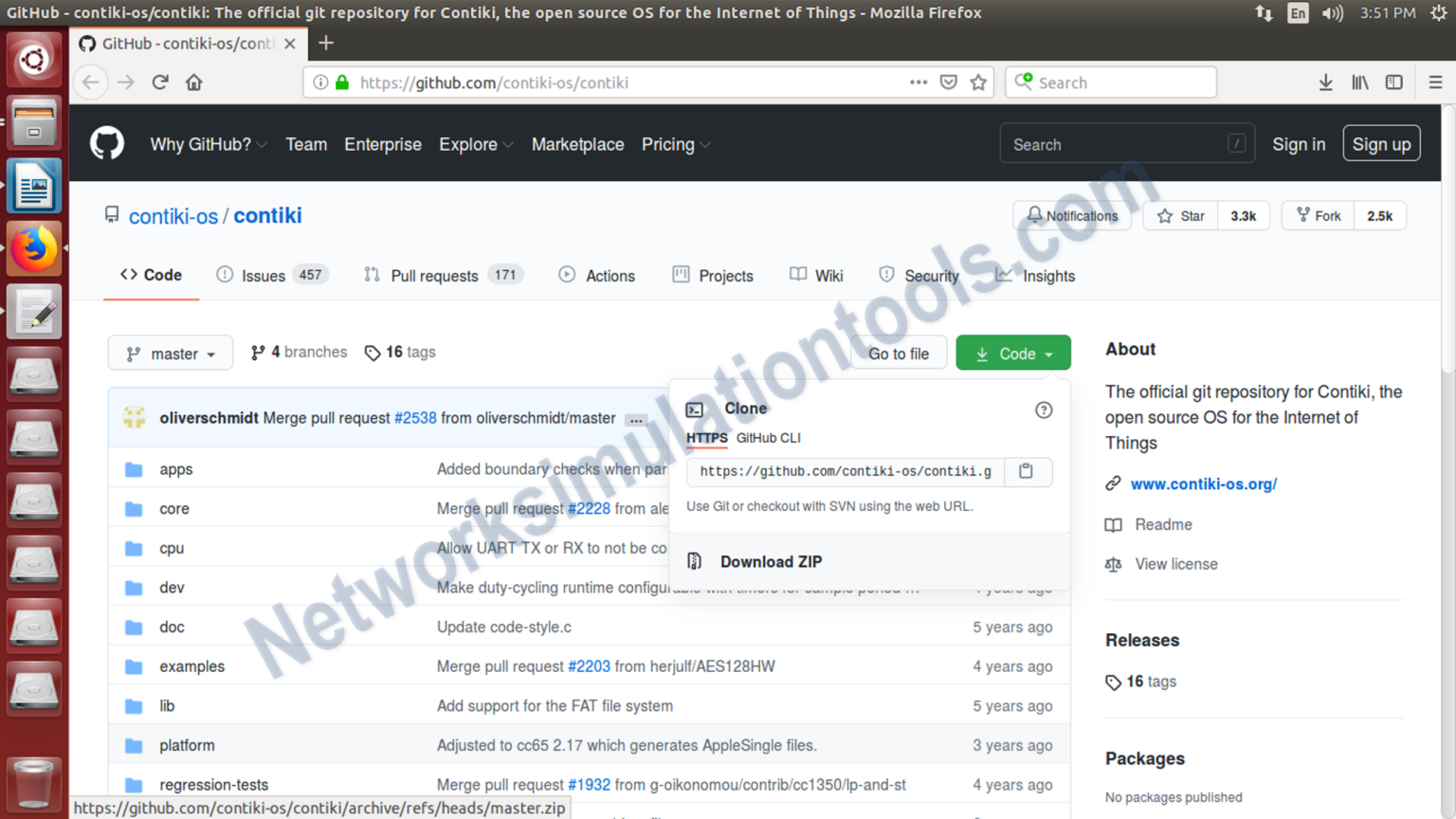Open the clone help question mark icon

(x=1044, y=409)
